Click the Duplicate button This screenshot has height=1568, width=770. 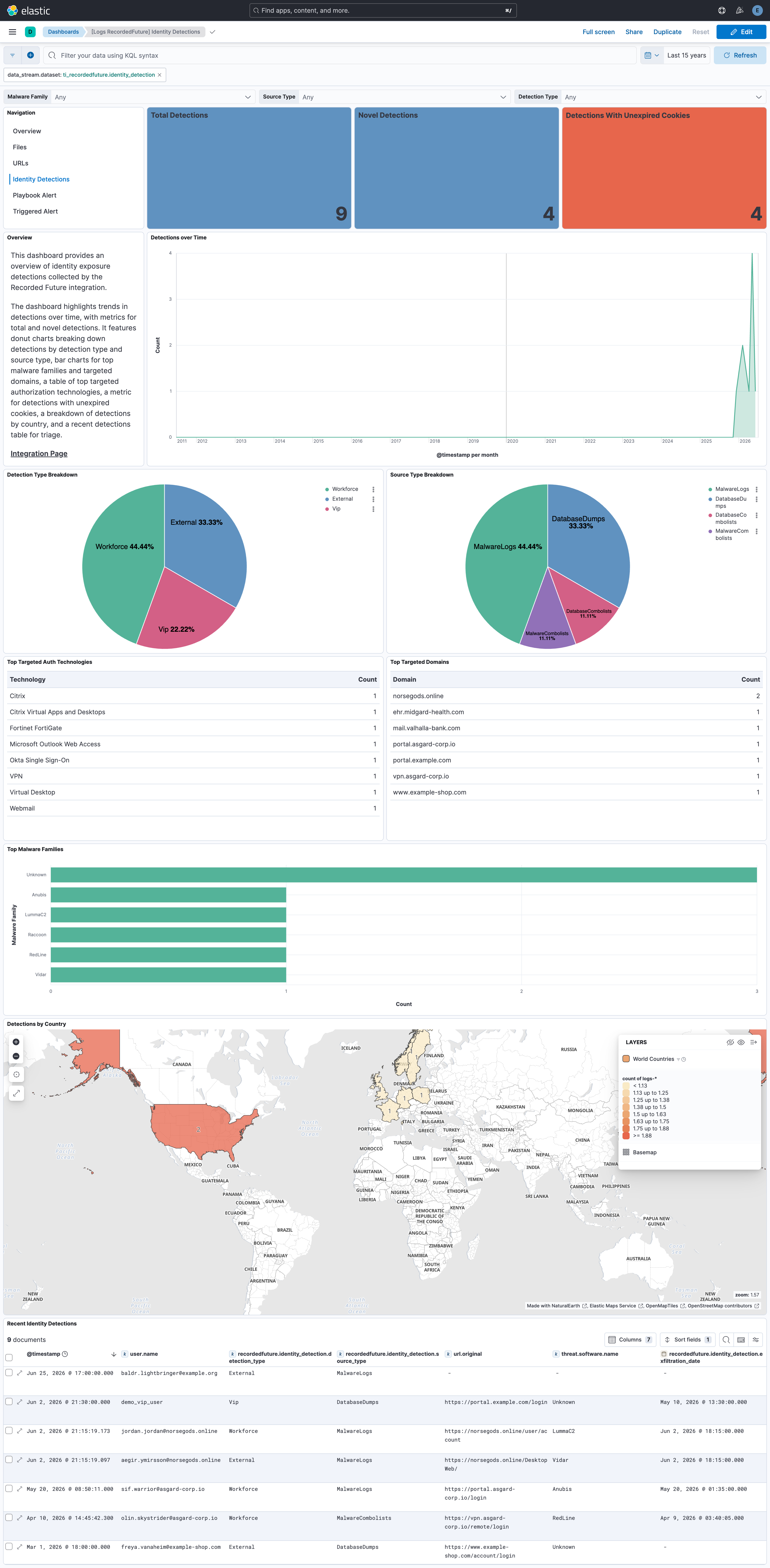coord(667,32)
